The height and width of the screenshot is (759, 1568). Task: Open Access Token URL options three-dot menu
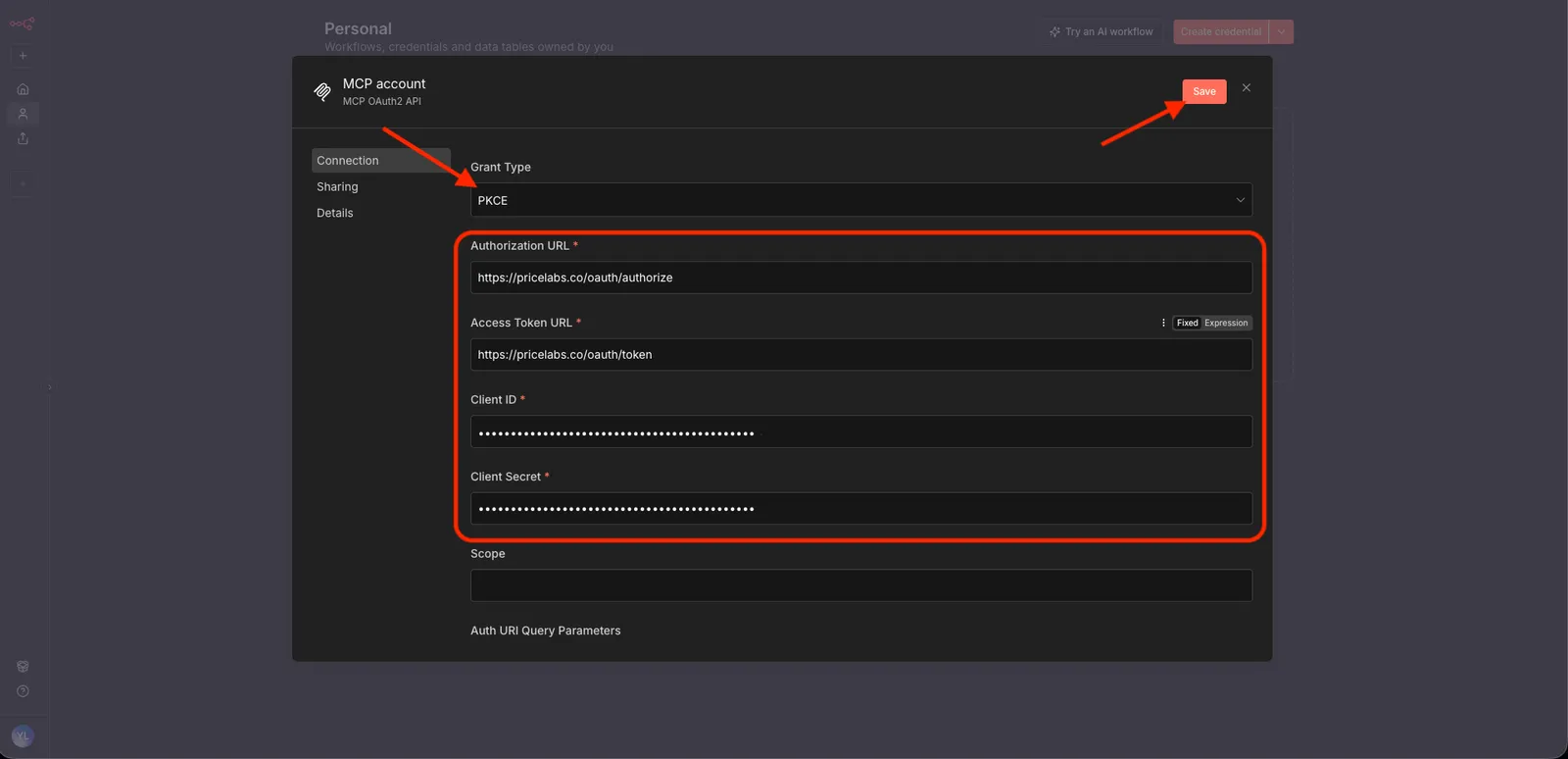[x=1163, y=323]
